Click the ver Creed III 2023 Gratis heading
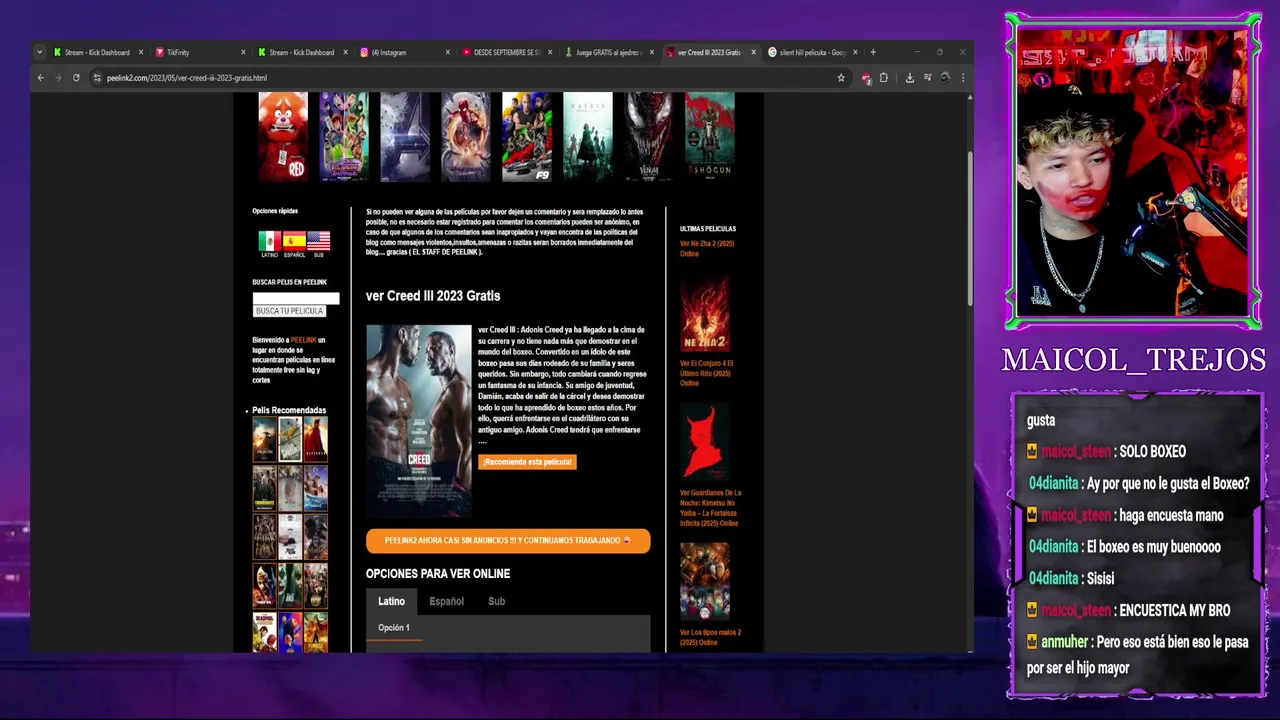 [433, 296]
